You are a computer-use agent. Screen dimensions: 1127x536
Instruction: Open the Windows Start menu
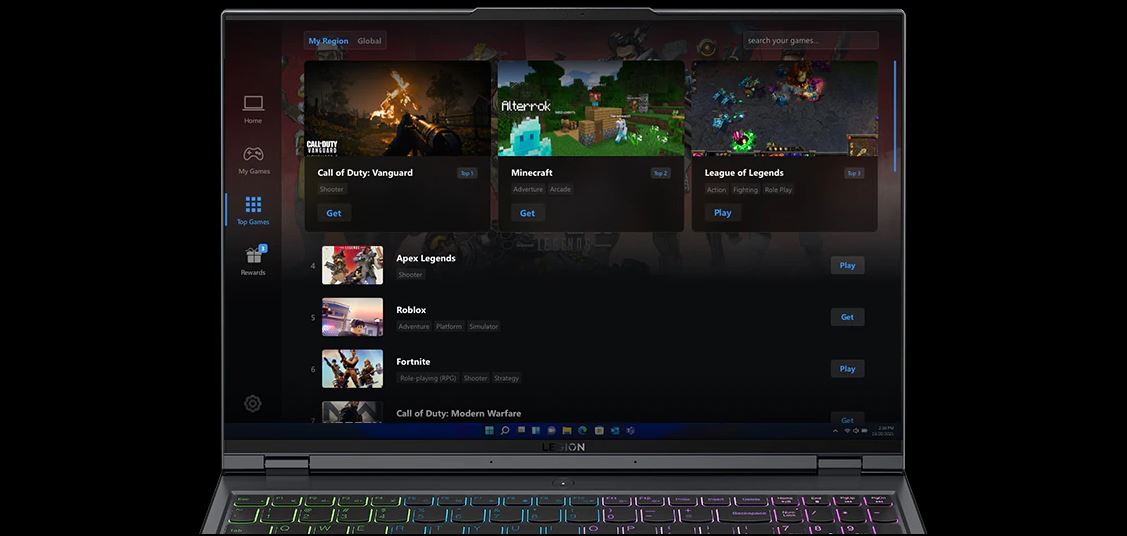(489, 430)
